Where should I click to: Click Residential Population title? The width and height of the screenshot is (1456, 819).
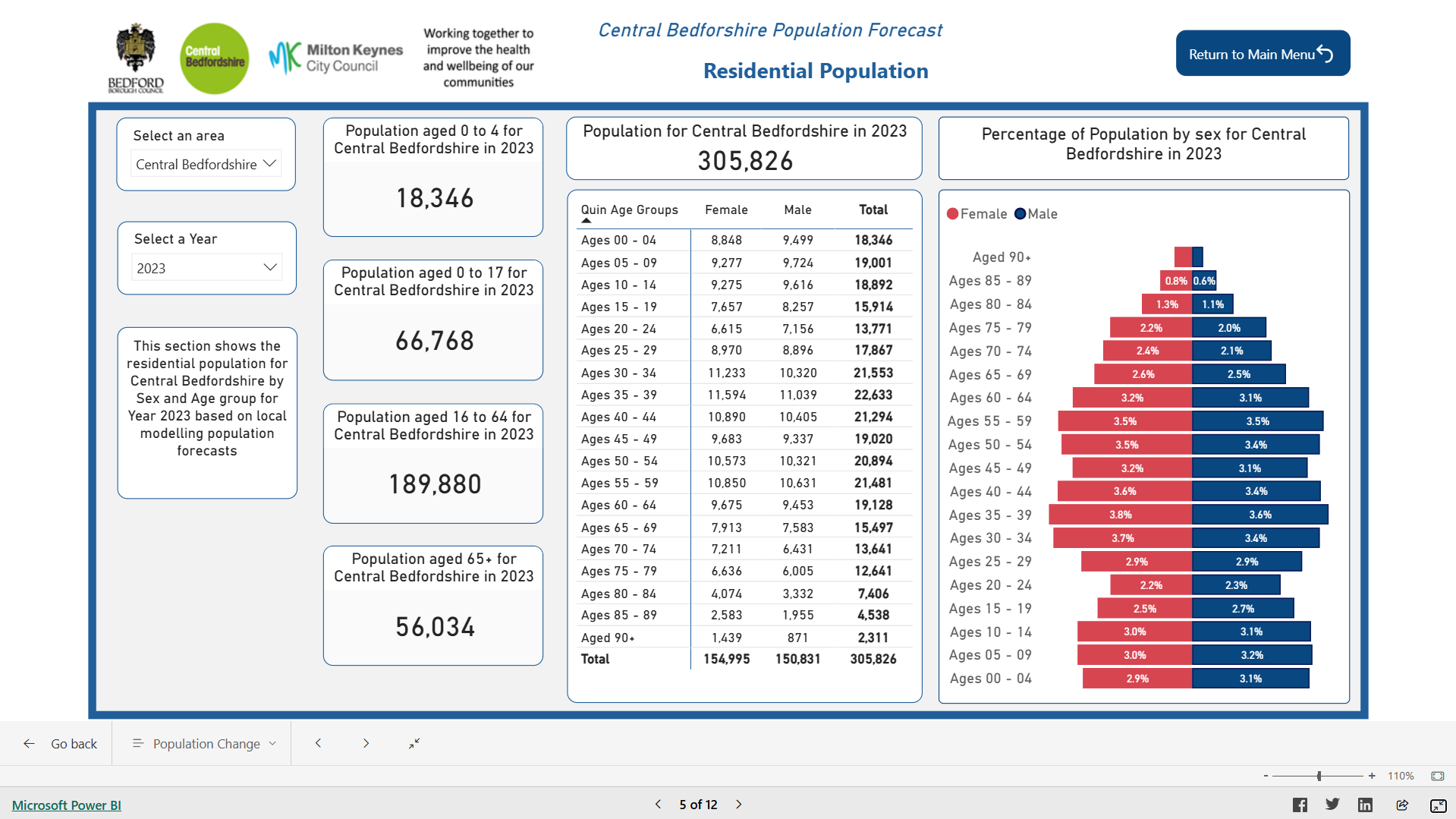click(x=816, y=71)
